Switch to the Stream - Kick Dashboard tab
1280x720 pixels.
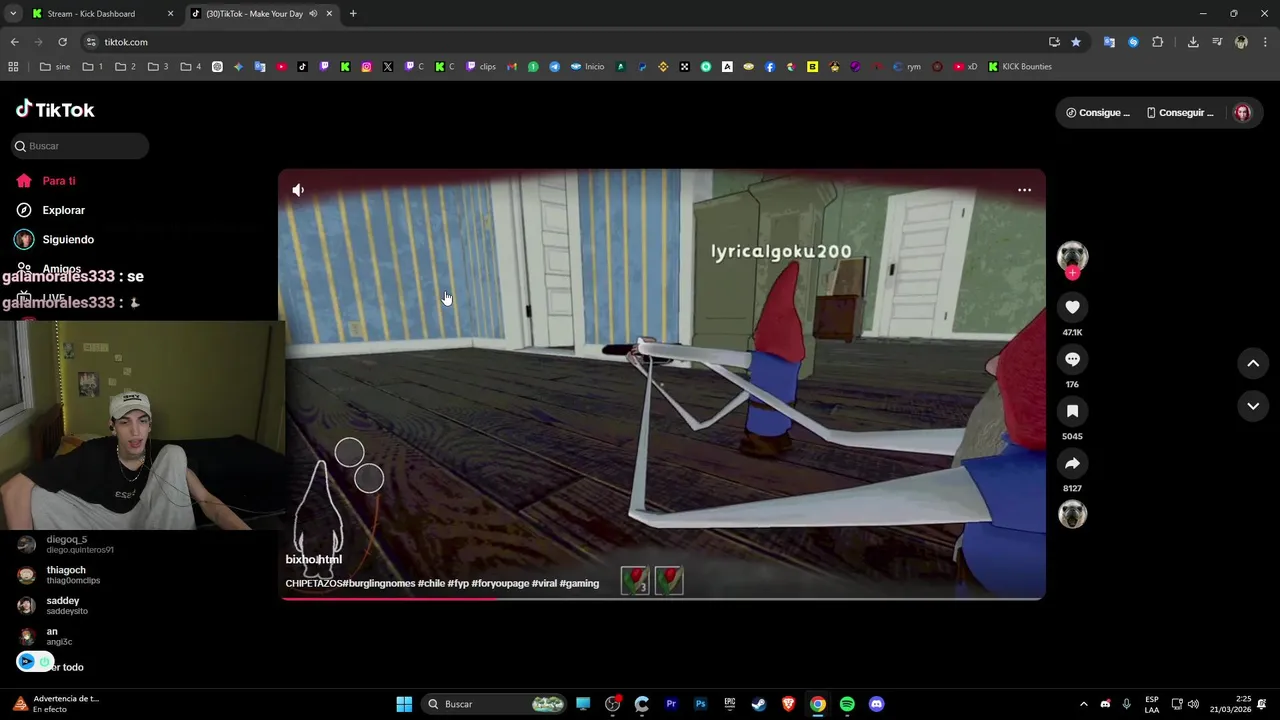click(102, 14)
